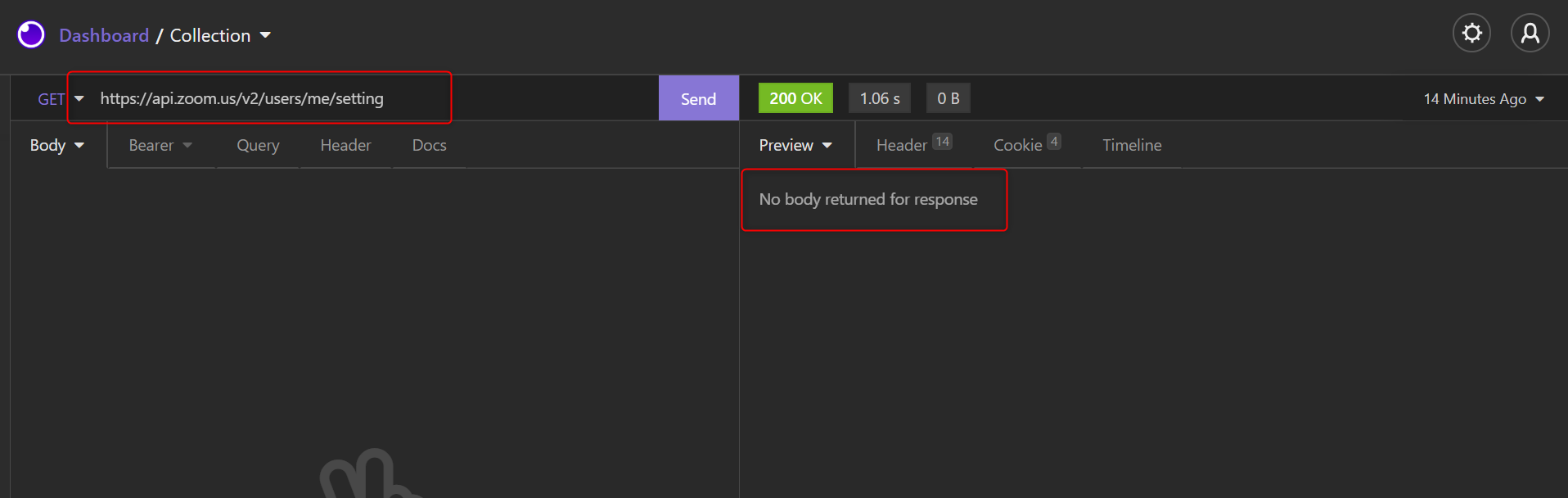Viewport: 1568px width, 498px height.
Task: Open settings via the gear icon
Action: [1471, 33]
